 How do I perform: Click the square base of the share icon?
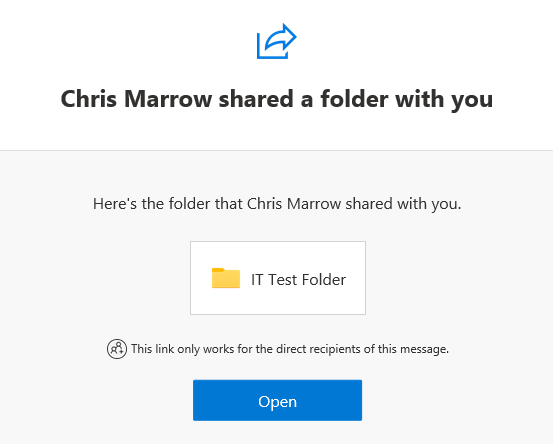(268, 51)
